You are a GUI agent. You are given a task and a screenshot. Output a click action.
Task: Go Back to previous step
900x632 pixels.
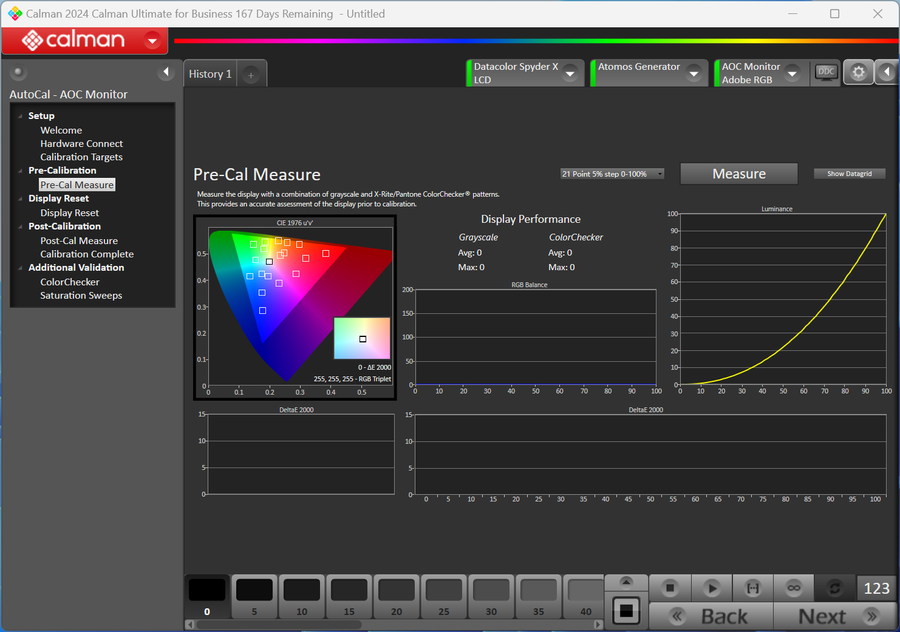click(x=711, y=617)
